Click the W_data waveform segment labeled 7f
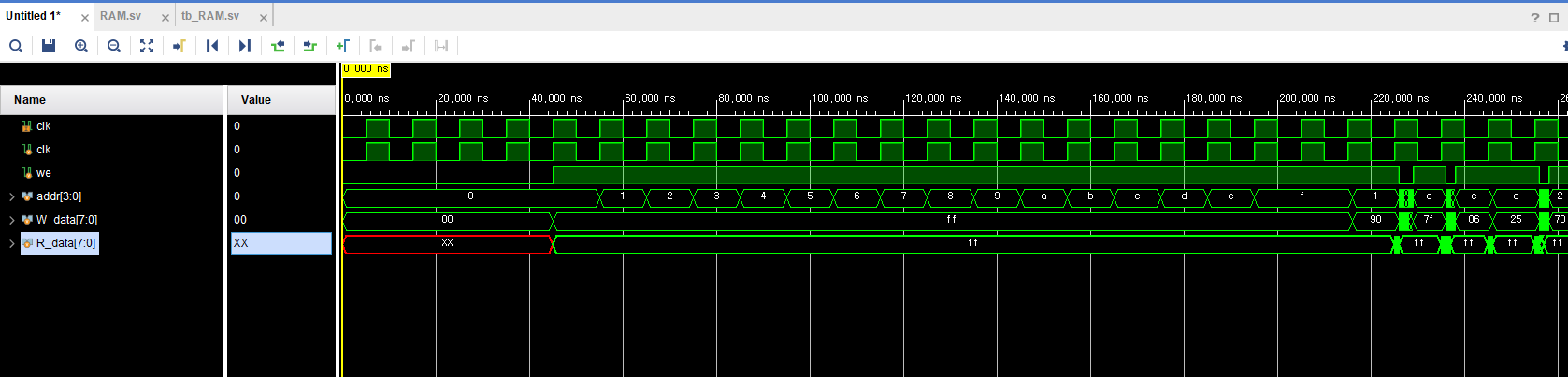 (x=1428, y=221)
